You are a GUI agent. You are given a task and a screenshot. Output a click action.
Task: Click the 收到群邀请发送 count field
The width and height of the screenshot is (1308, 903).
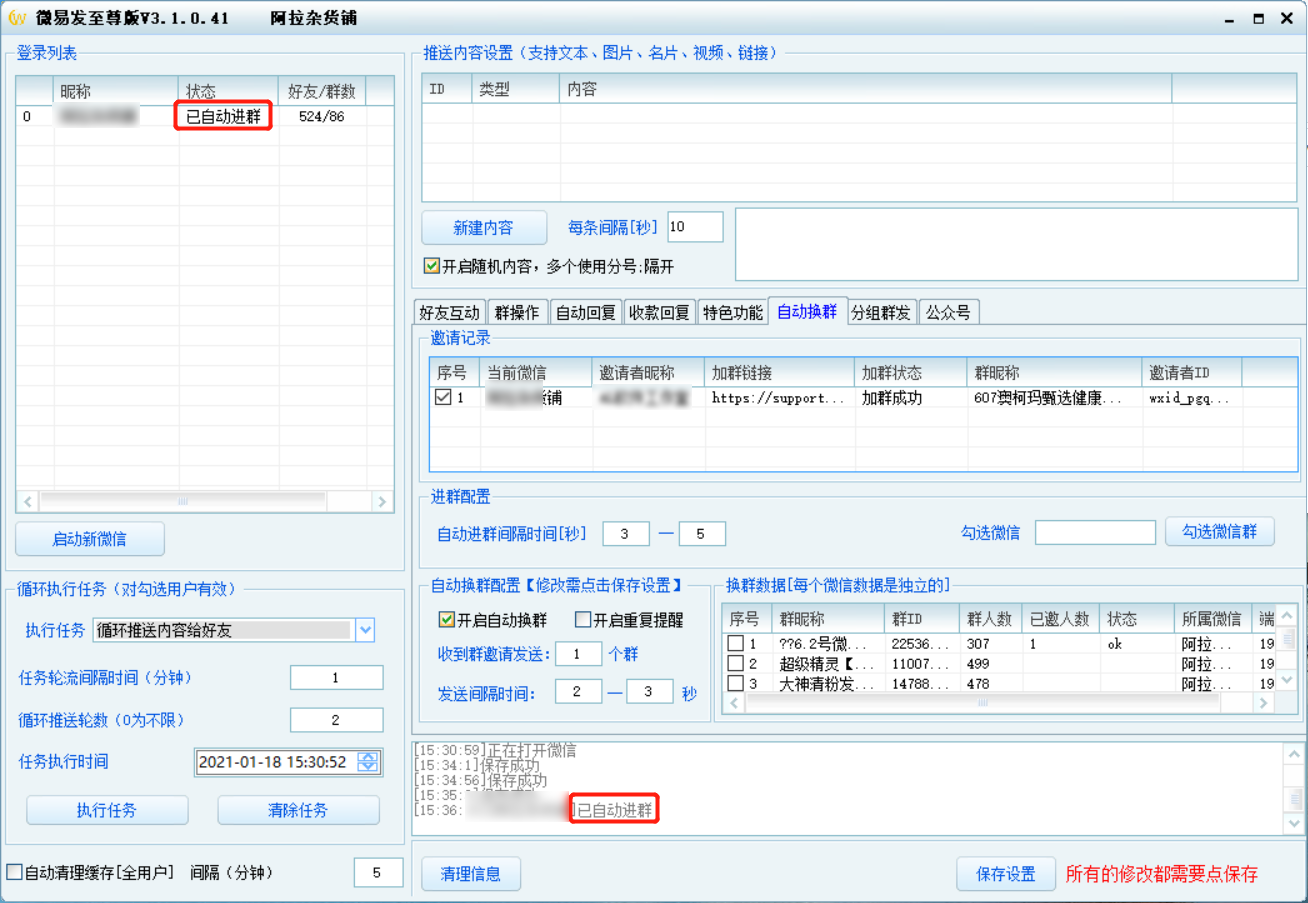tap(579, 655)
